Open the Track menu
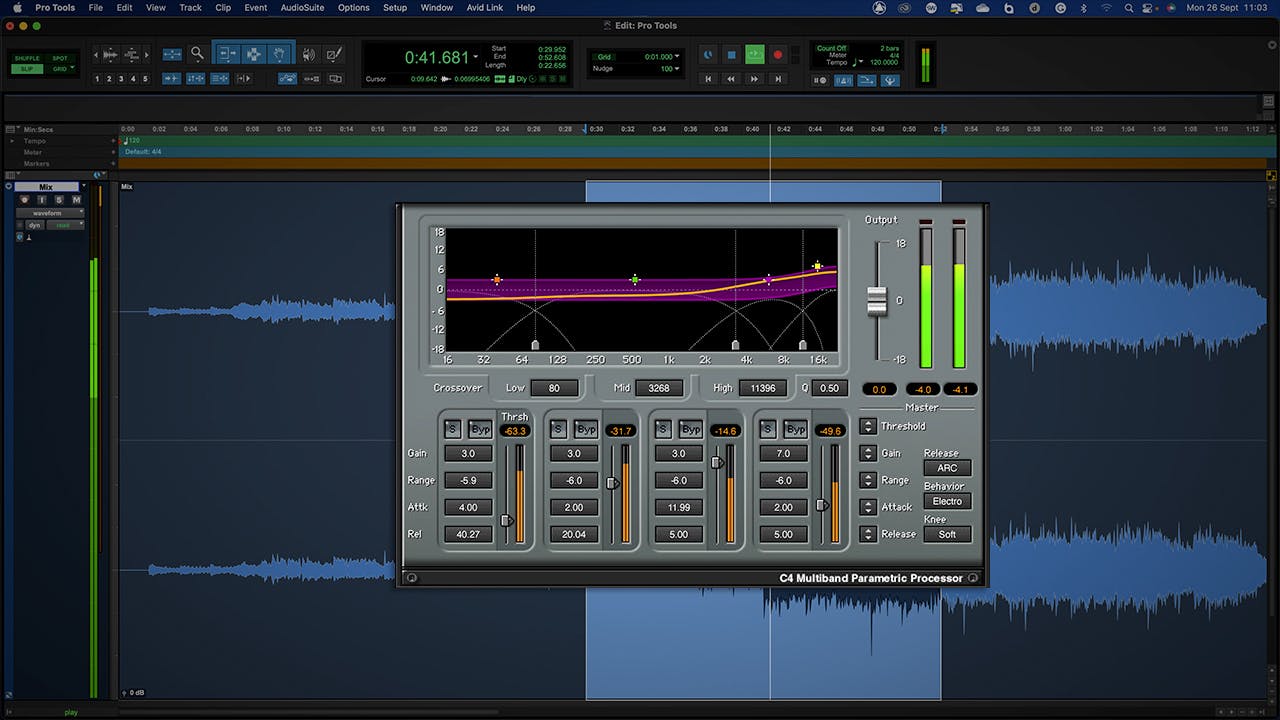1280x720 pixels. pos(190,7)
